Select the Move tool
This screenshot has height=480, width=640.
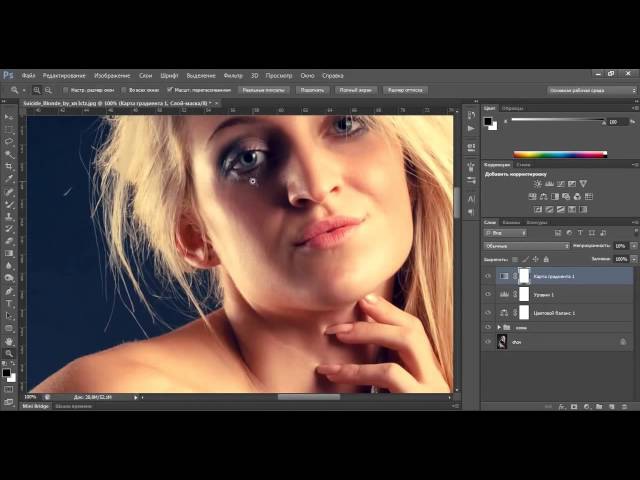pos(8,117)
